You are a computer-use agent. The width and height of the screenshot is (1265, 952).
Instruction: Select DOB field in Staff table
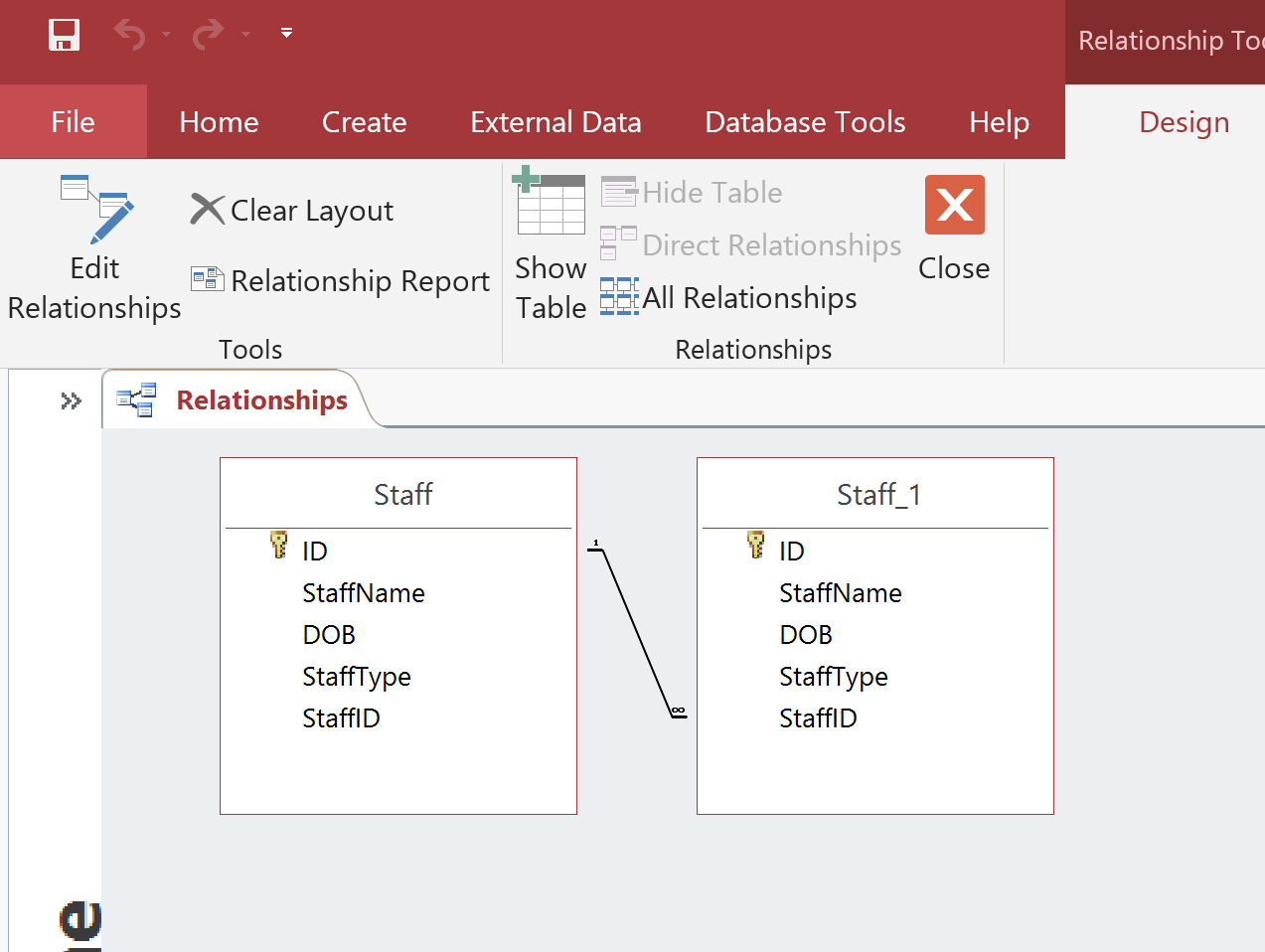[x=329, y=635]
